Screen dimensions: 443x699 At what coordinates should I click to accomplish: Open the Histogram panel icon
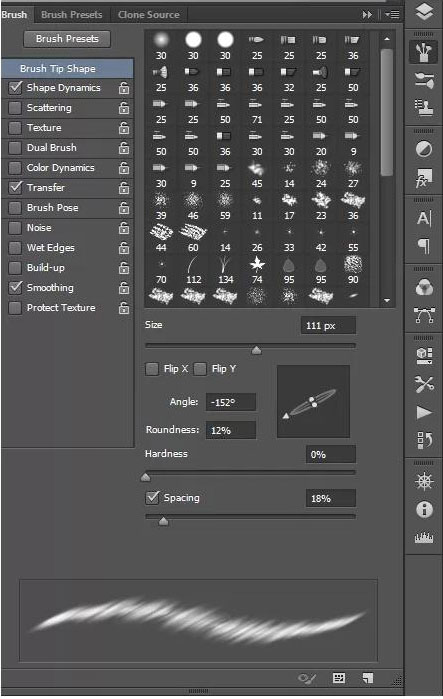click(x=424, y=538)
